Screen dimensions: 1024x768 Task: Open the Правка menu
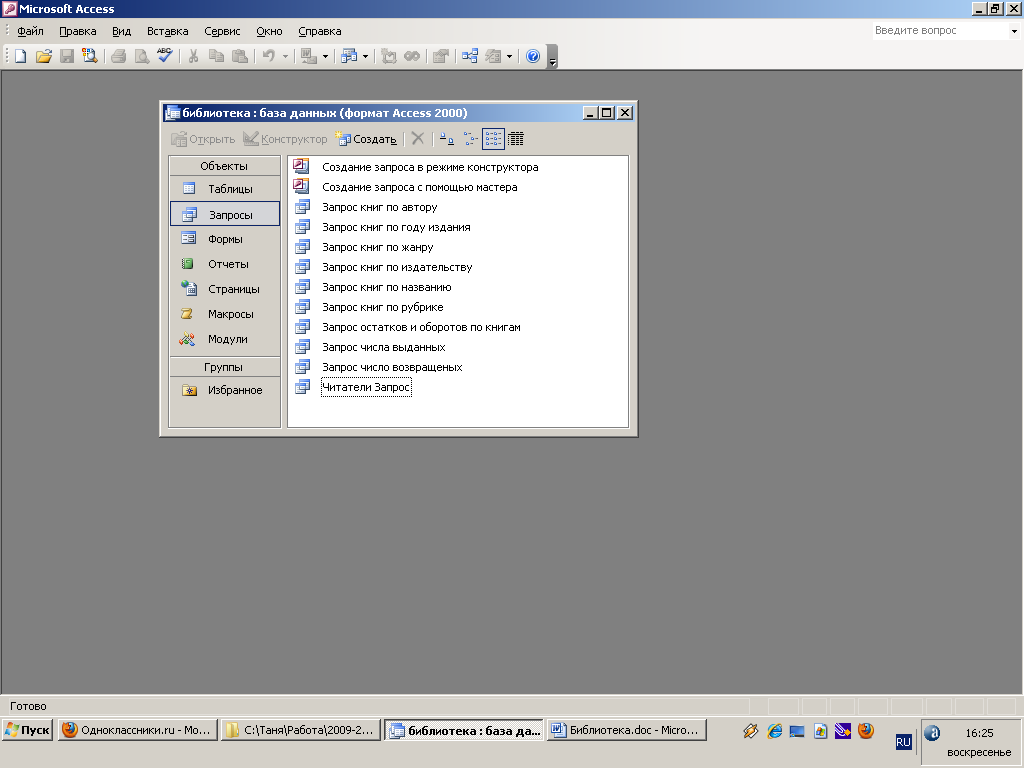tap(78, 31)
